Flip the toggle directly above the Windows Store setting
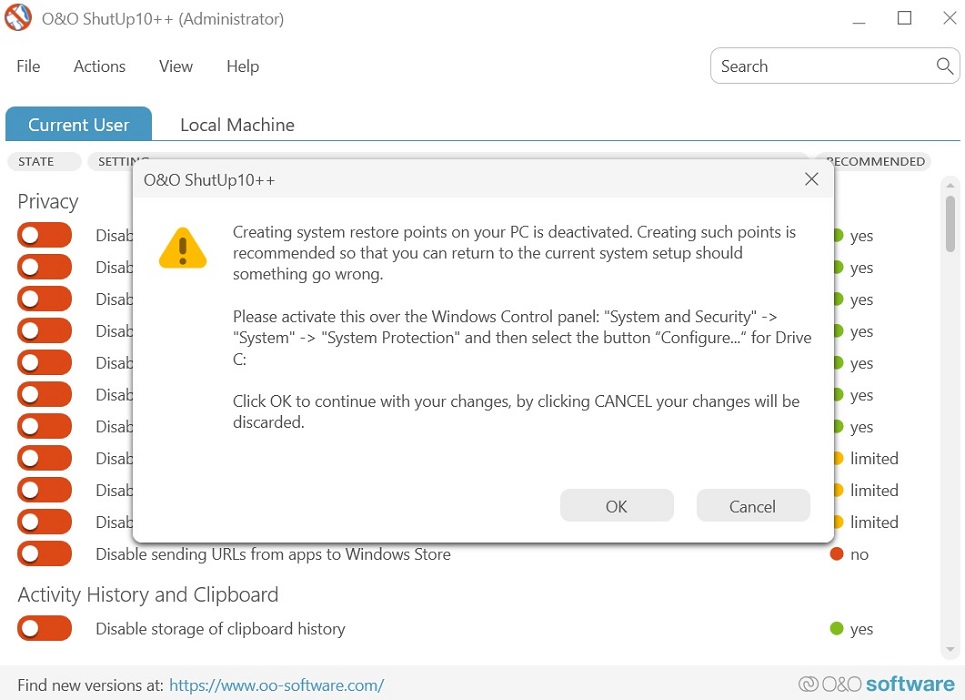The height and width of the screenshot is (700, 965). pyautogui.click(x=44, y=521)
